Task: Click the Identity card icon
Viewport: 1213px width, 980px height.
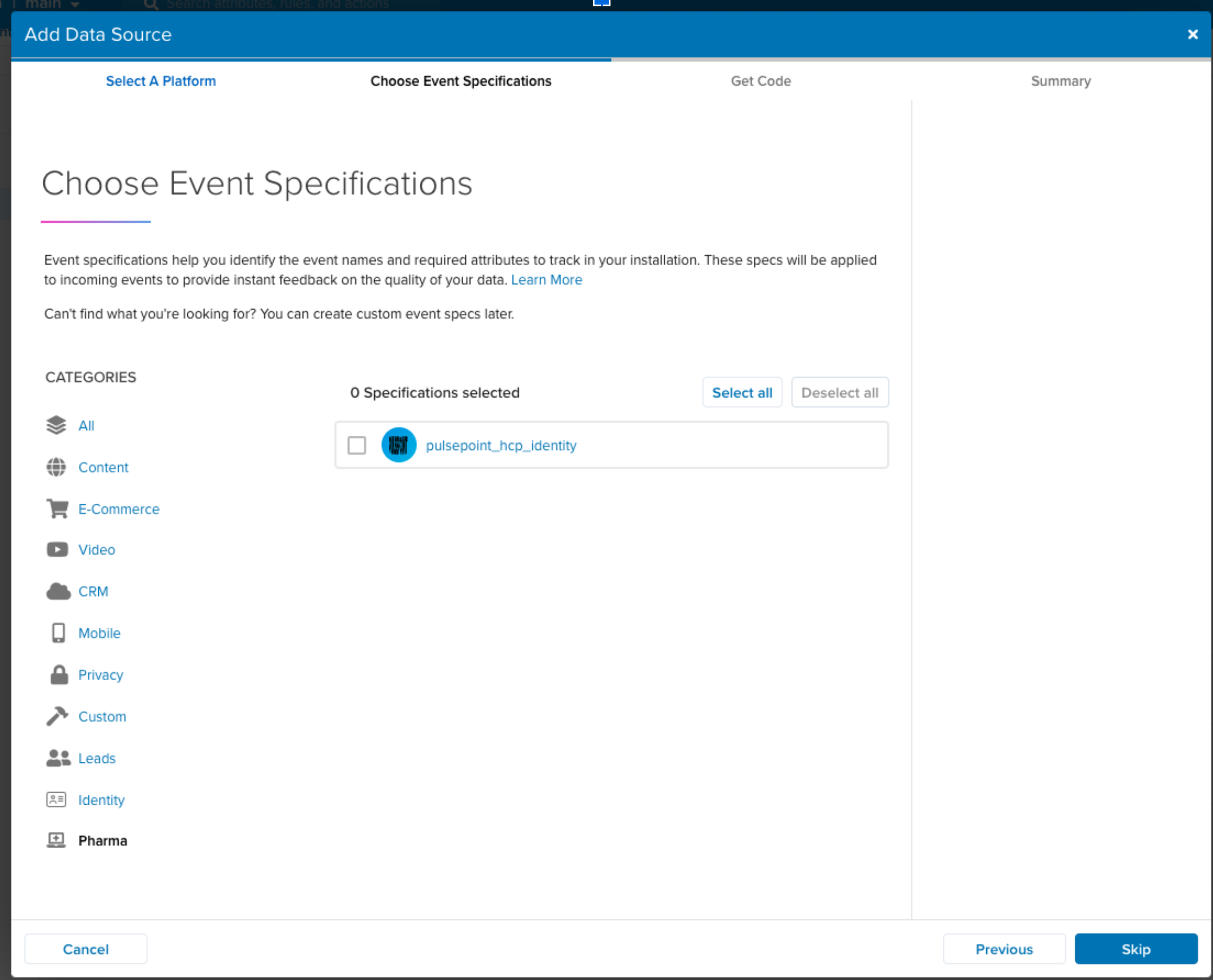Action: click(56, 800)
